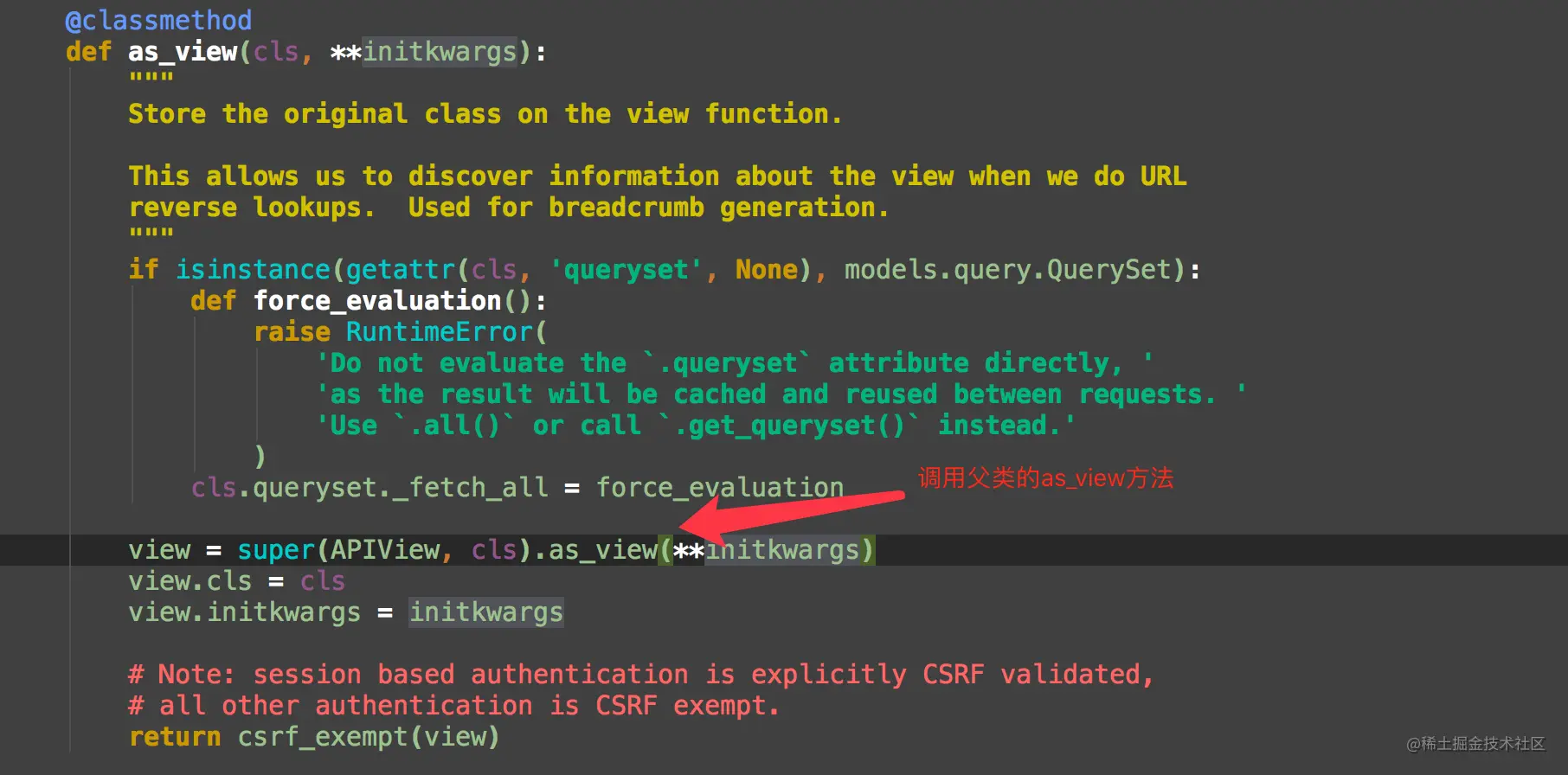
Task: Click view.initkwargs attribute
Action: click(244, 612)
